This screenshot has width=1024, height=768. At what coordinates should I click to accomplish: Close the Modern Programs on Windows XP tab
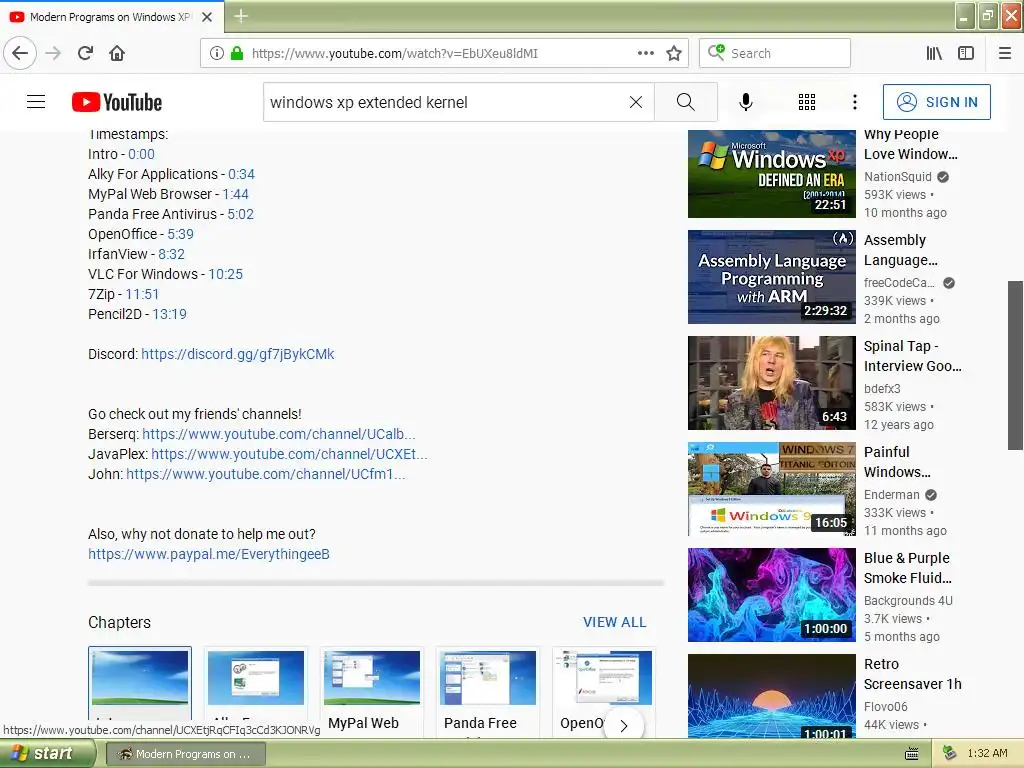[x=207, y=17]
